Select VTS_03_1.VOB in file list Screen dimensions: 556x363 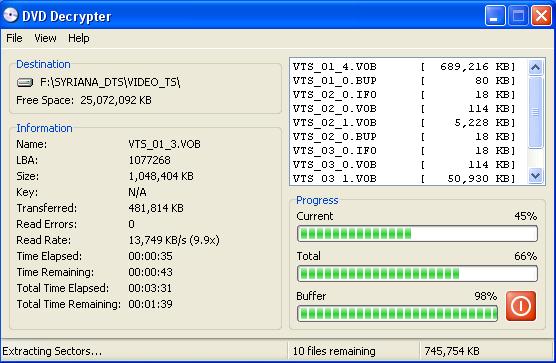pyautogui.click(x=404, y=179)
